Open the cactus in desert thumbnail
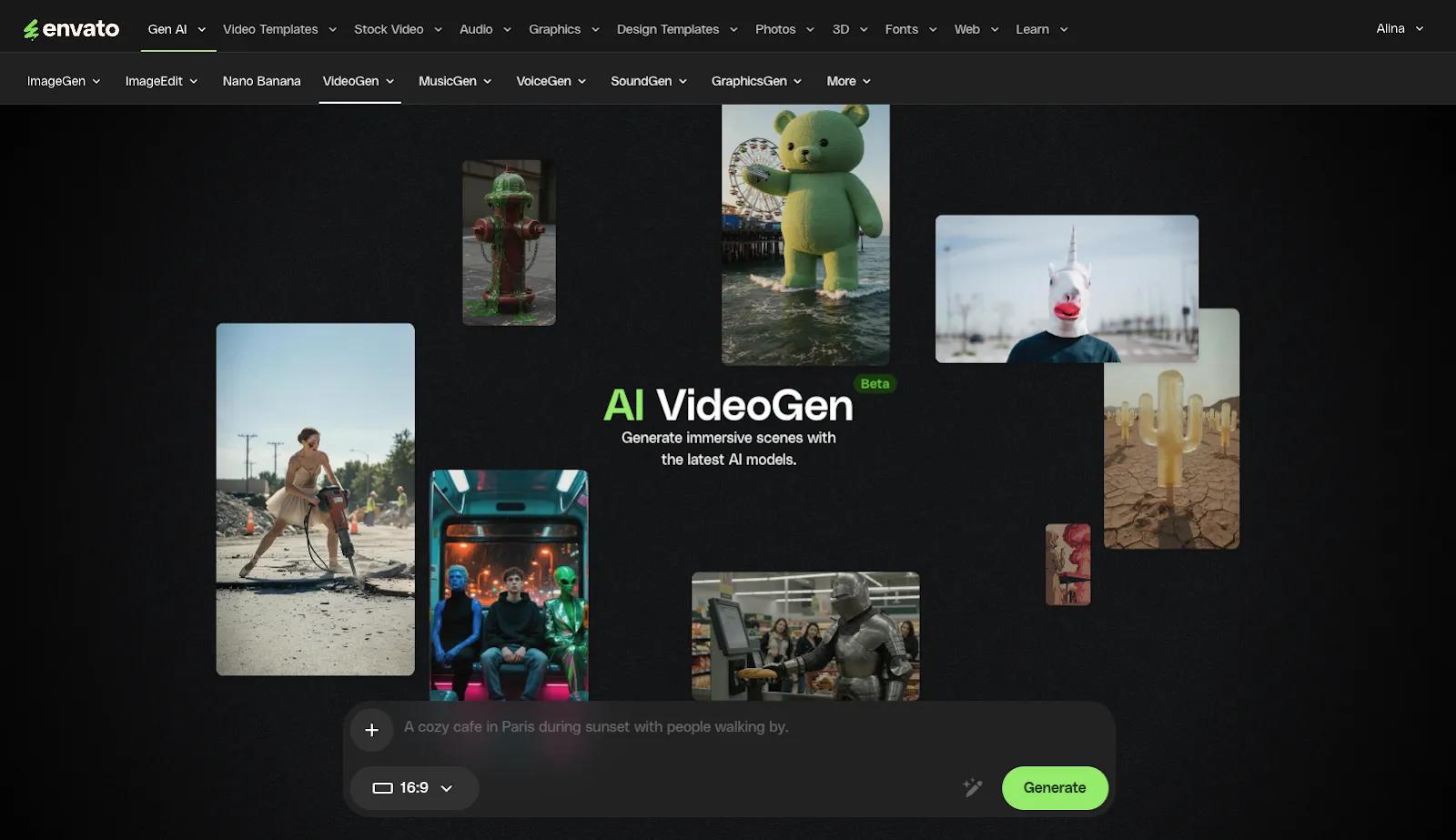The height and width of the screenshot is (840, 1456). [x=1172, y=455]
